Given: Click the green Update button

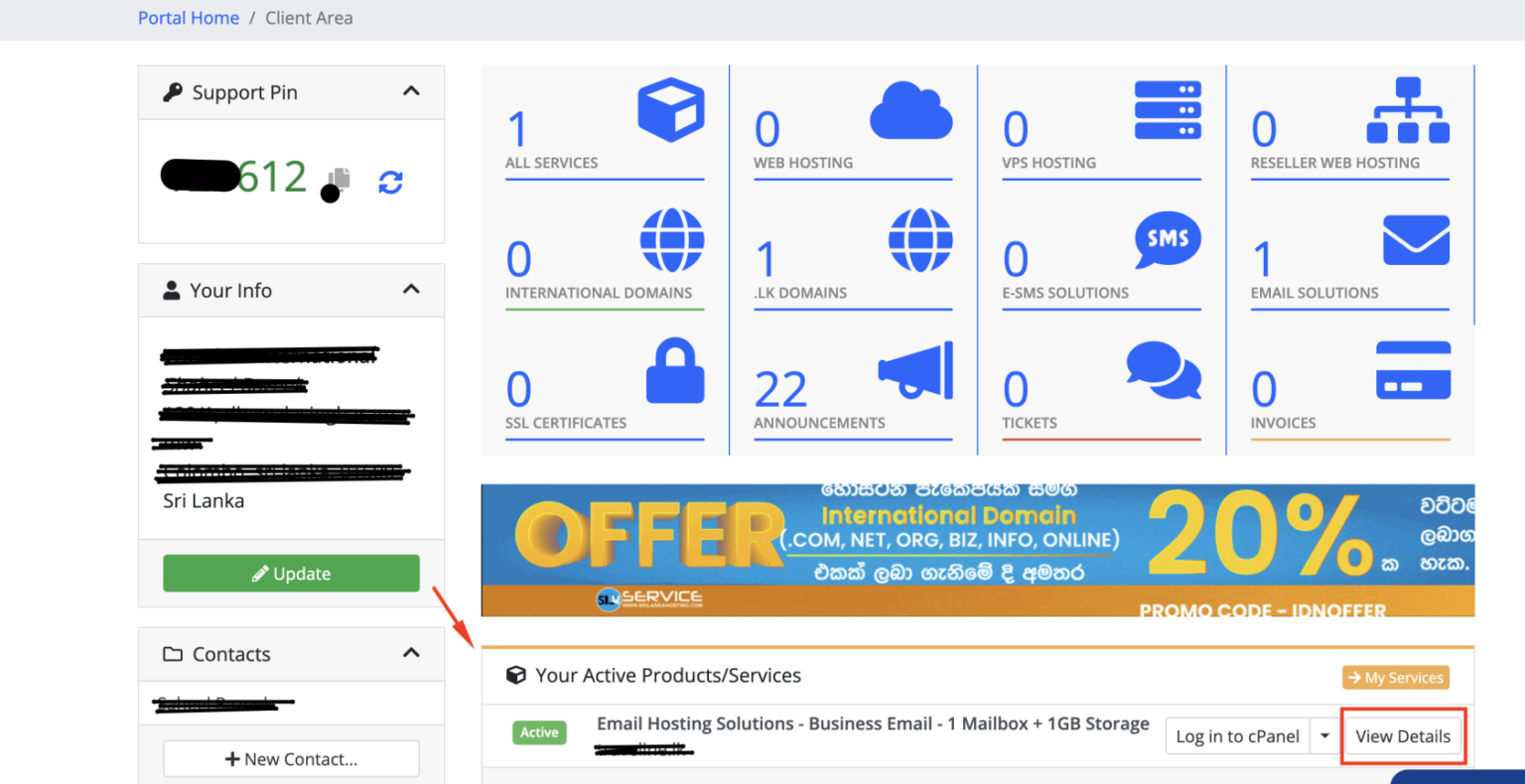Looking at the screenshot, I should click(291, 574).
